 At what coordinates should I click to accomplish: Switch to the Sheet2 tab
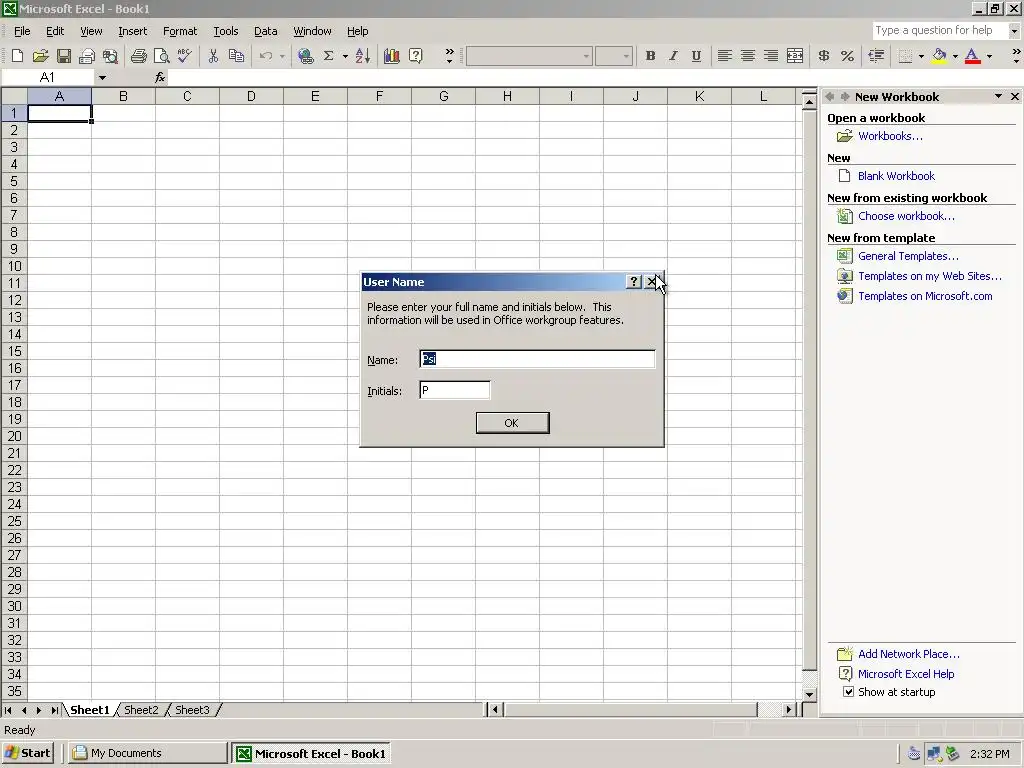[x=141, y=710]
